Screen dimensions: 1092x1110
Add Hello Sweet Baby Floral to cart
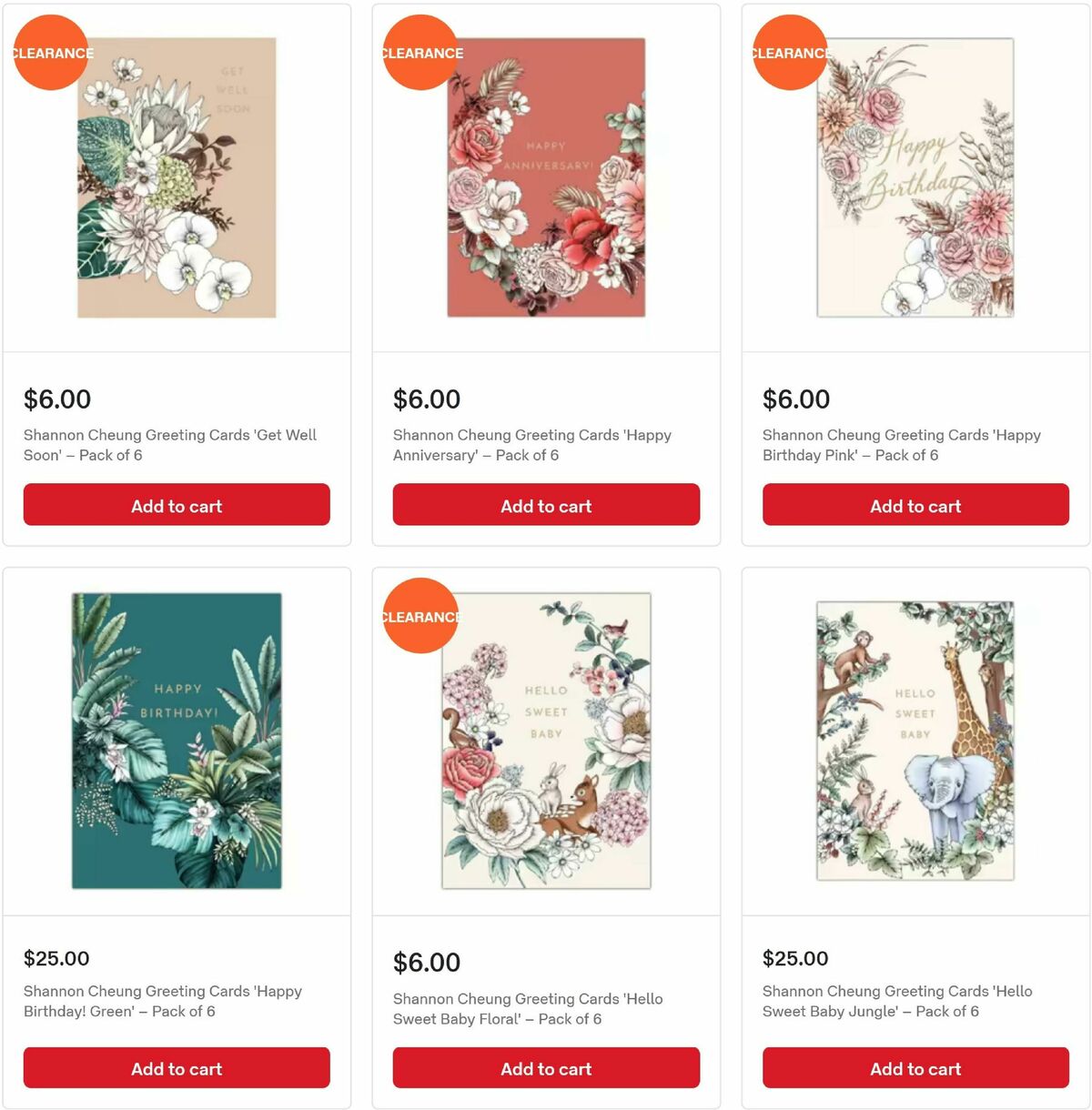545,1068
